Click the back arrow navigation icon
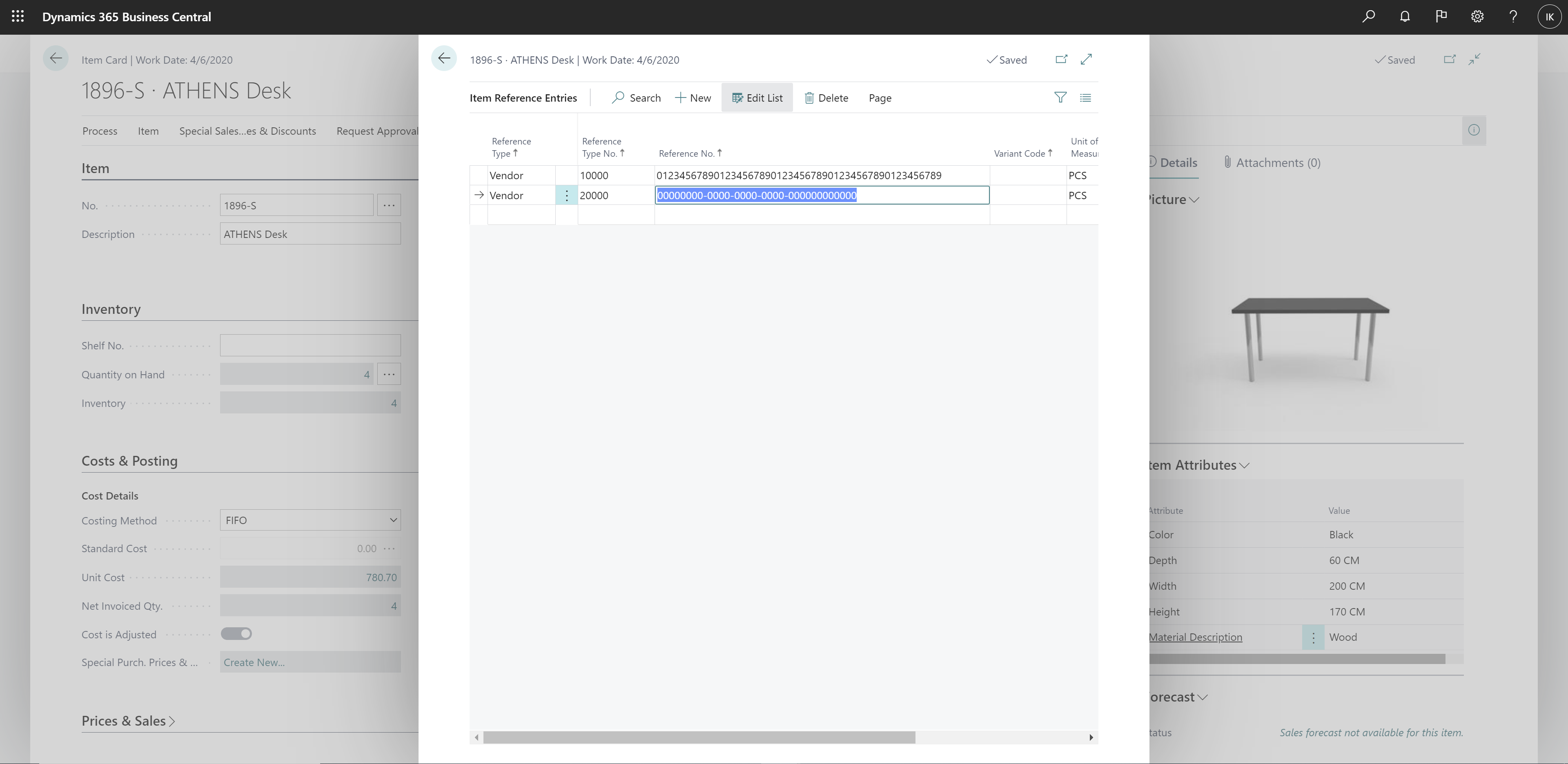This screenshot has width=1568, height=764. tap(443, 59)
